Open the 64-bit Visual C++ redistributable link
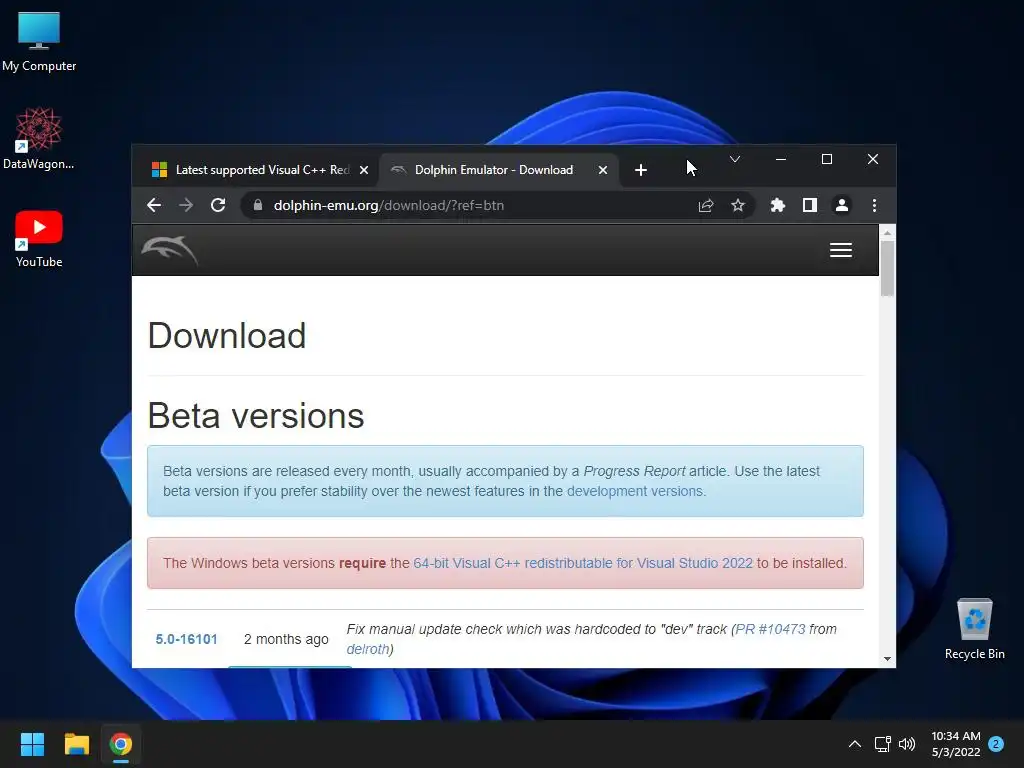 pyautogui.click(x=583, y=563)
